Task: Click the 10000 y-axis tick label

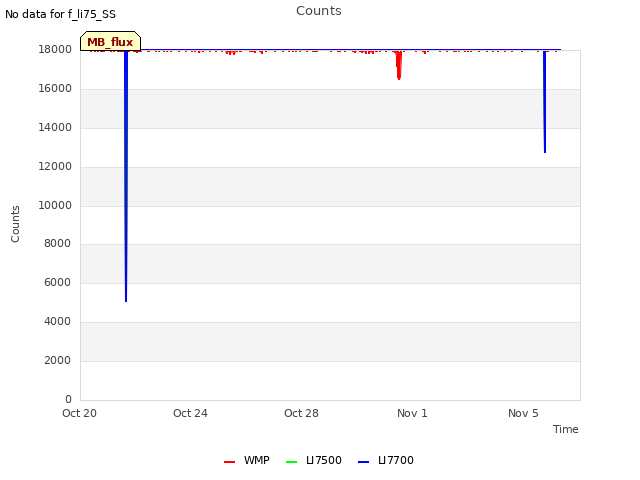Action: click(55, 205)
